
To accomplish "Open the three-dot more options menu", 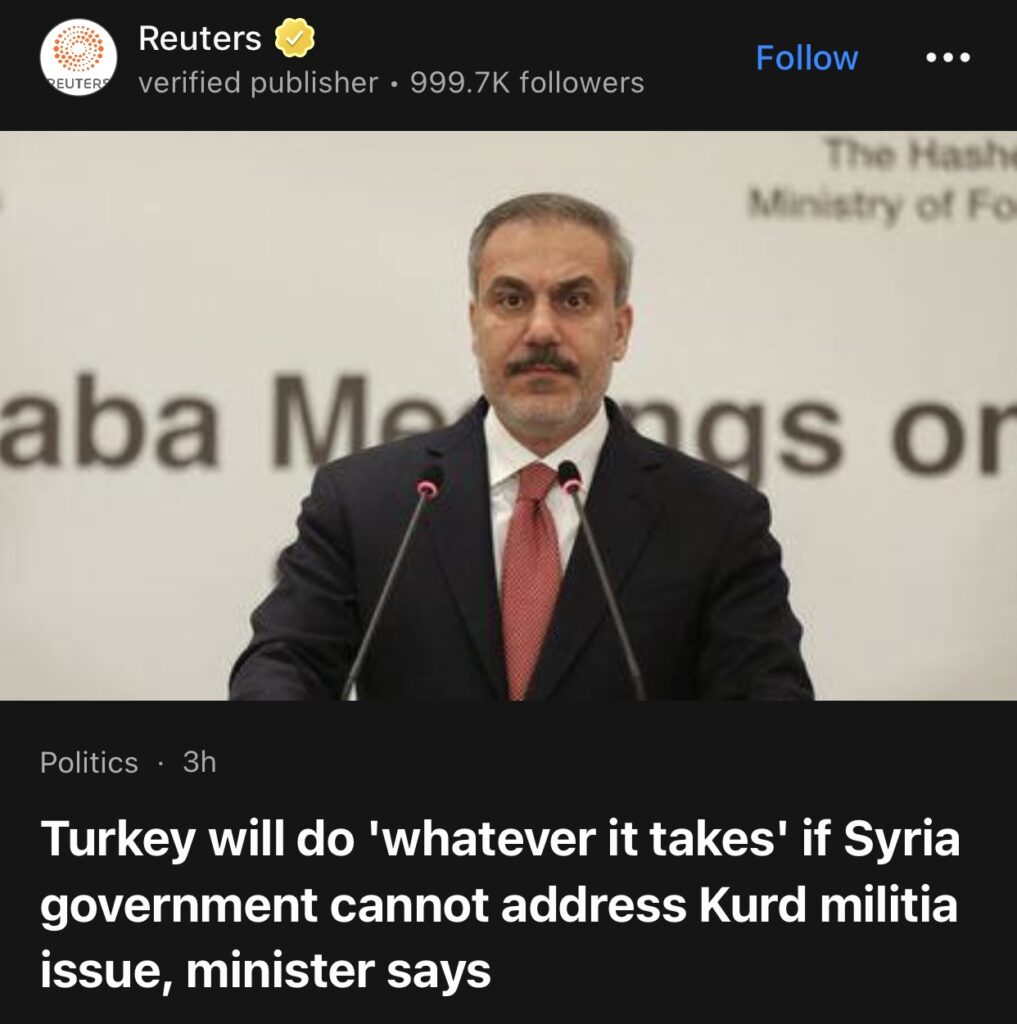I will (948, 57).
